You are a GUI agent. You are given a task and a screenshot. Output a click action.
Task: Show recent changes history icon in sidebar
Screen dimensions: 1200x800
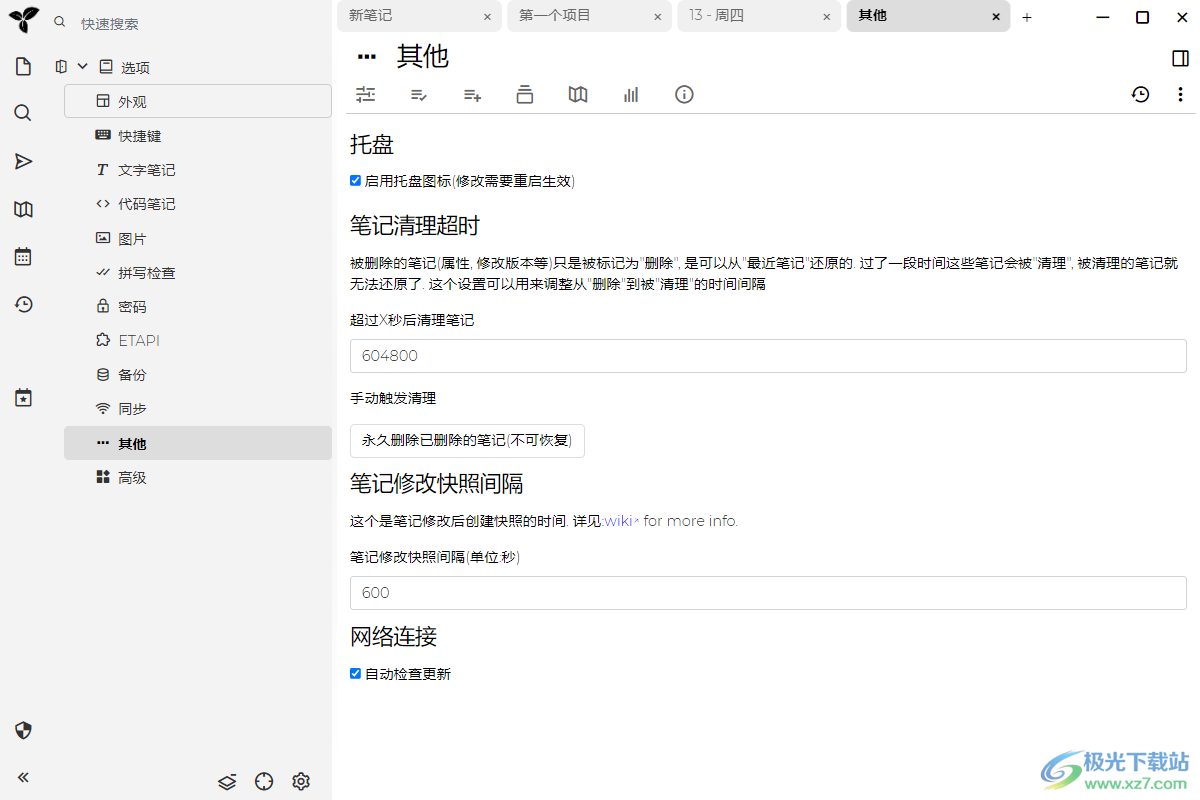[x=23, y=304]
